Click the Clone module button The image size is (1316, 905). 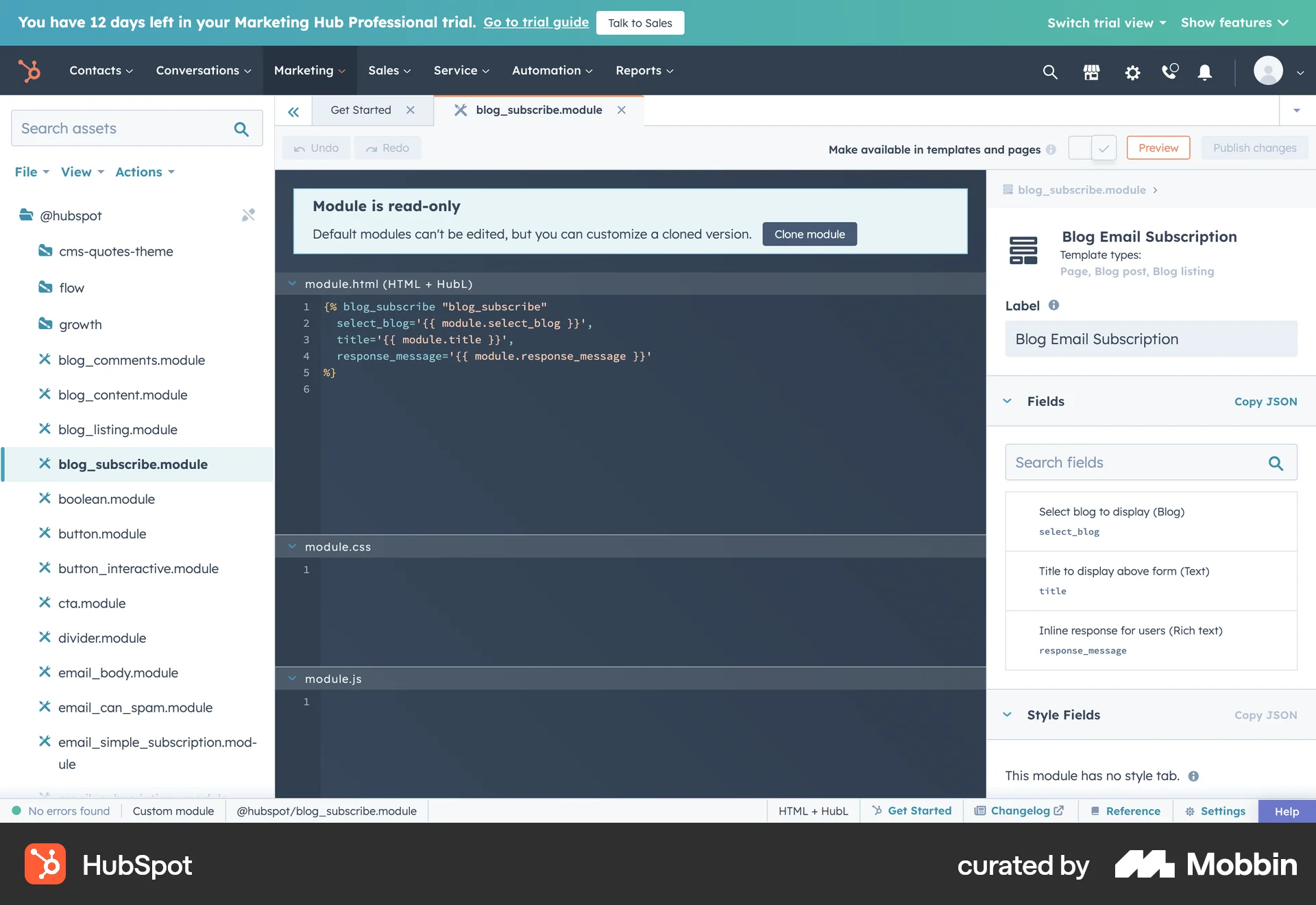(809, 234)
